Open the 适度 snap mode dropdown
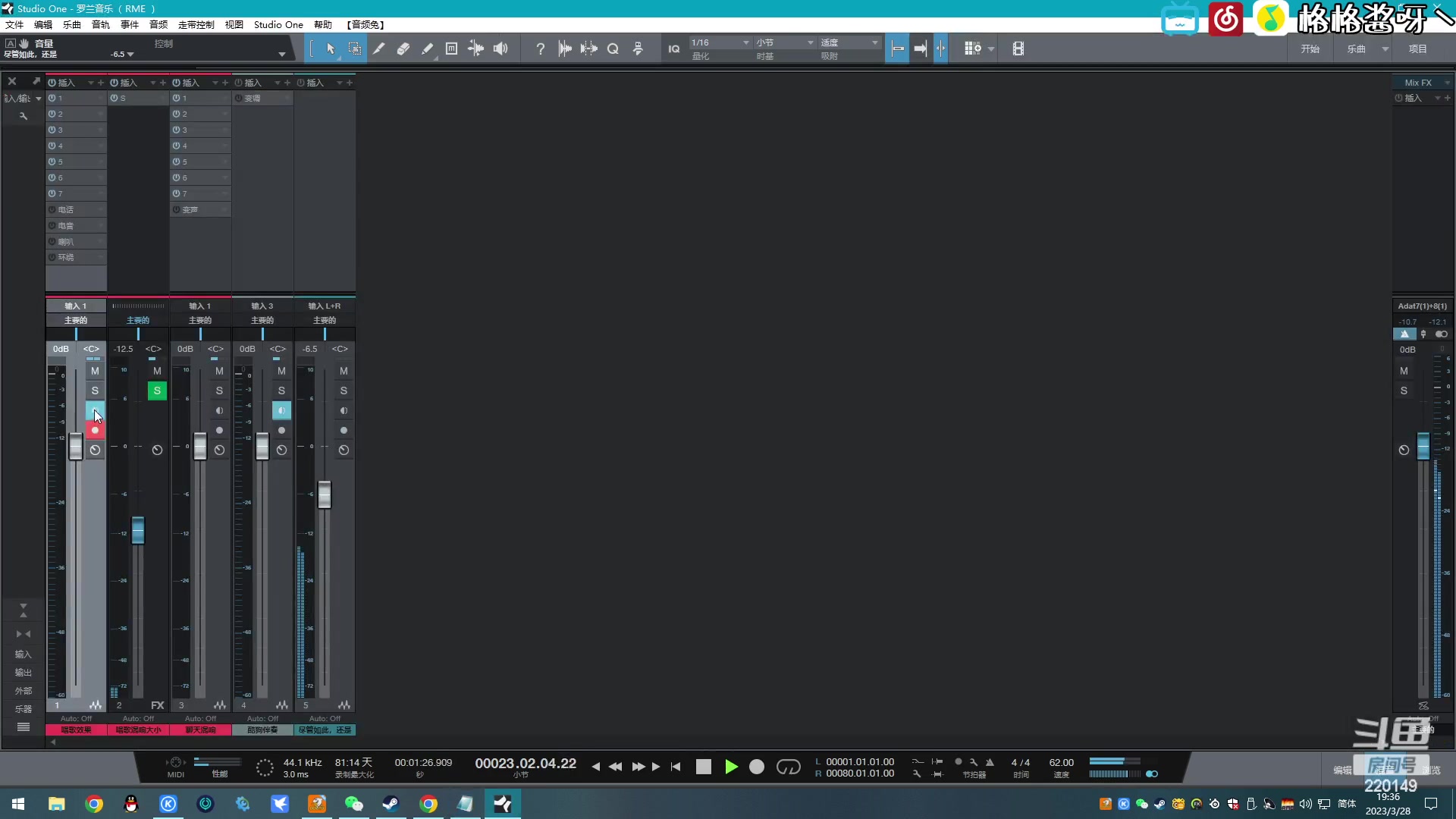 tap(849, 42)
